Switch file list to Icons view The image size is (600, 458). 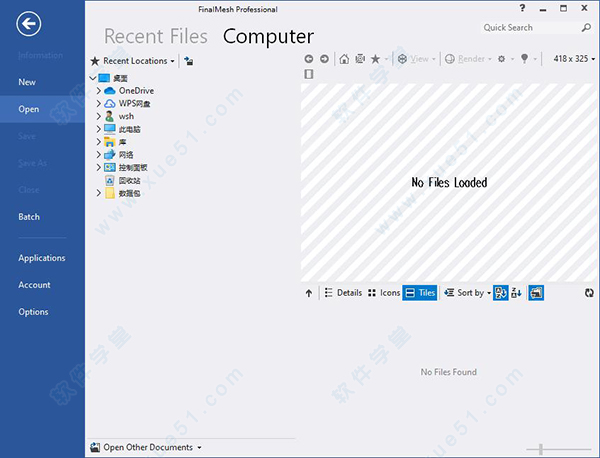click(384, 293)
